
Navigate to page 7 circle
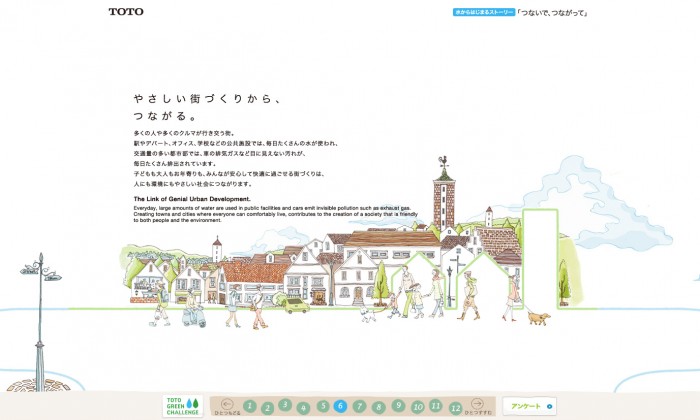(x=360, y=406)
